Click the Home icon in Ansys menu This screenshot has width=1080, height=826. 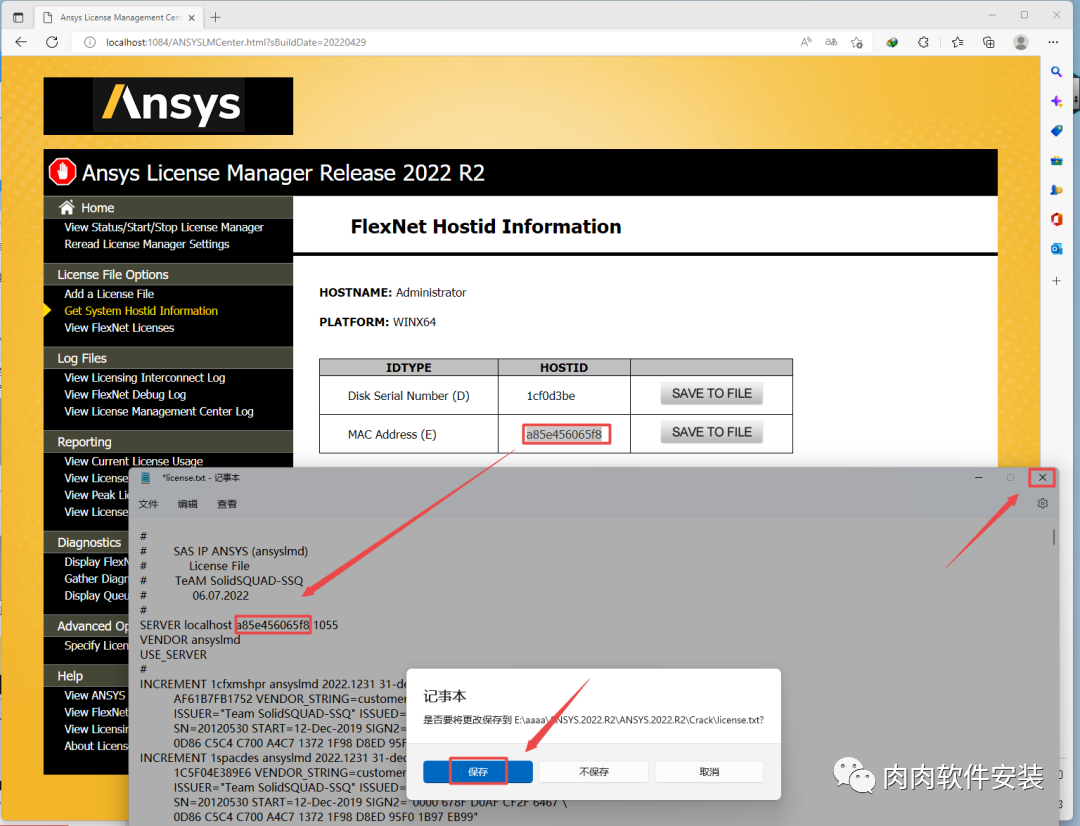tap(66, 207)
